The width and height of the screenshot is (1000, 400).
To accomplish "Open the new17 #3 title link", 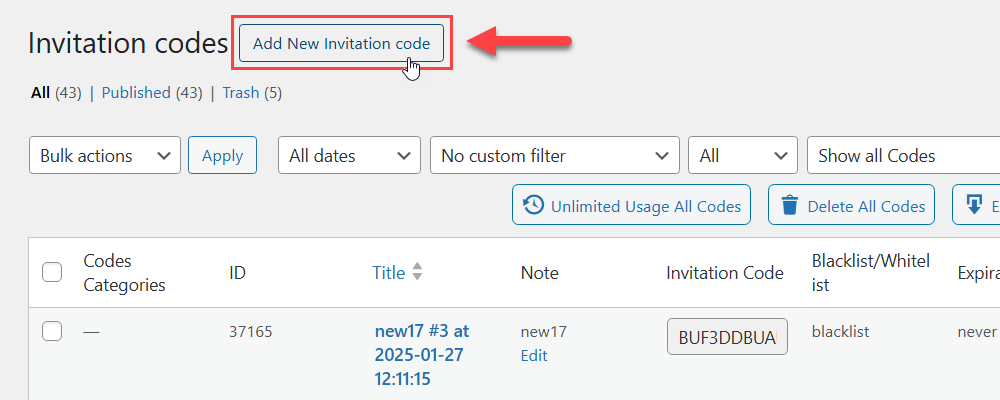I will click(x=422, y=355).
